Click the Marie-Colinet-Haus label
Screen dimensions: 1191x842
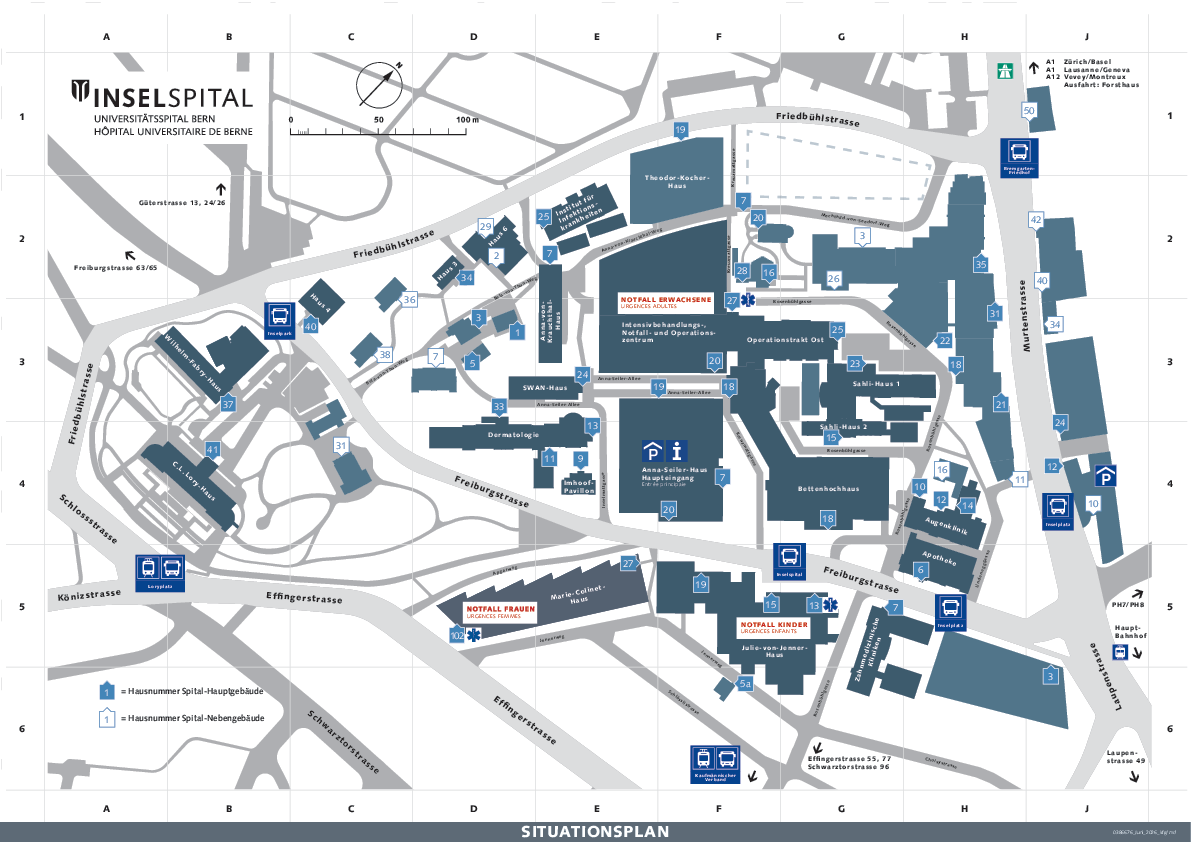(579, 594)
